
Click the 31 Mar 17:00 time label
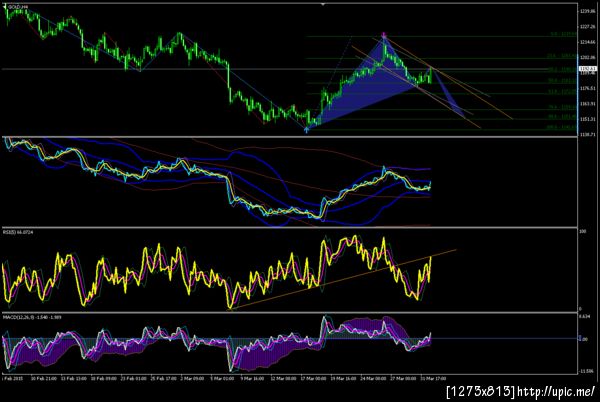click(x=433, y=379)
